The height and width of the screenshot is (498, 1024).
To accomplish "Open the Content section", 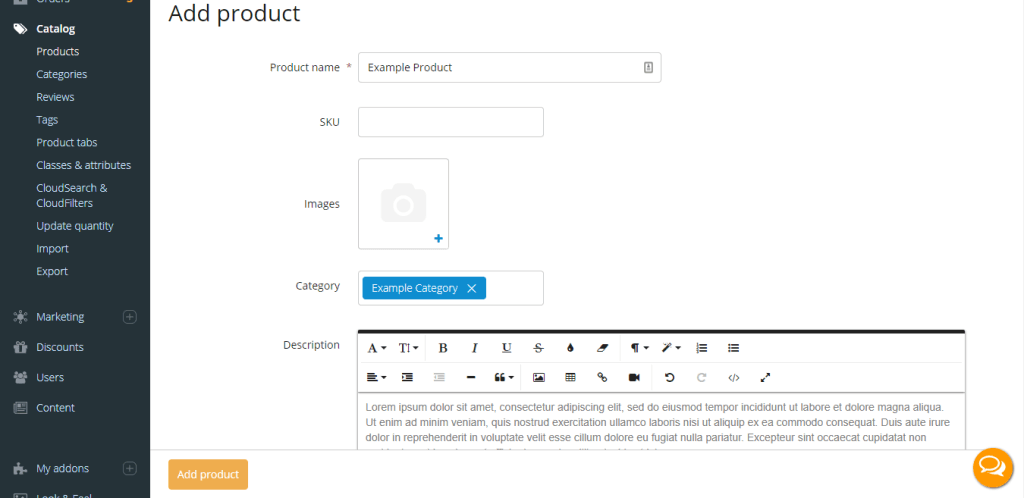I will click(56, 408).
